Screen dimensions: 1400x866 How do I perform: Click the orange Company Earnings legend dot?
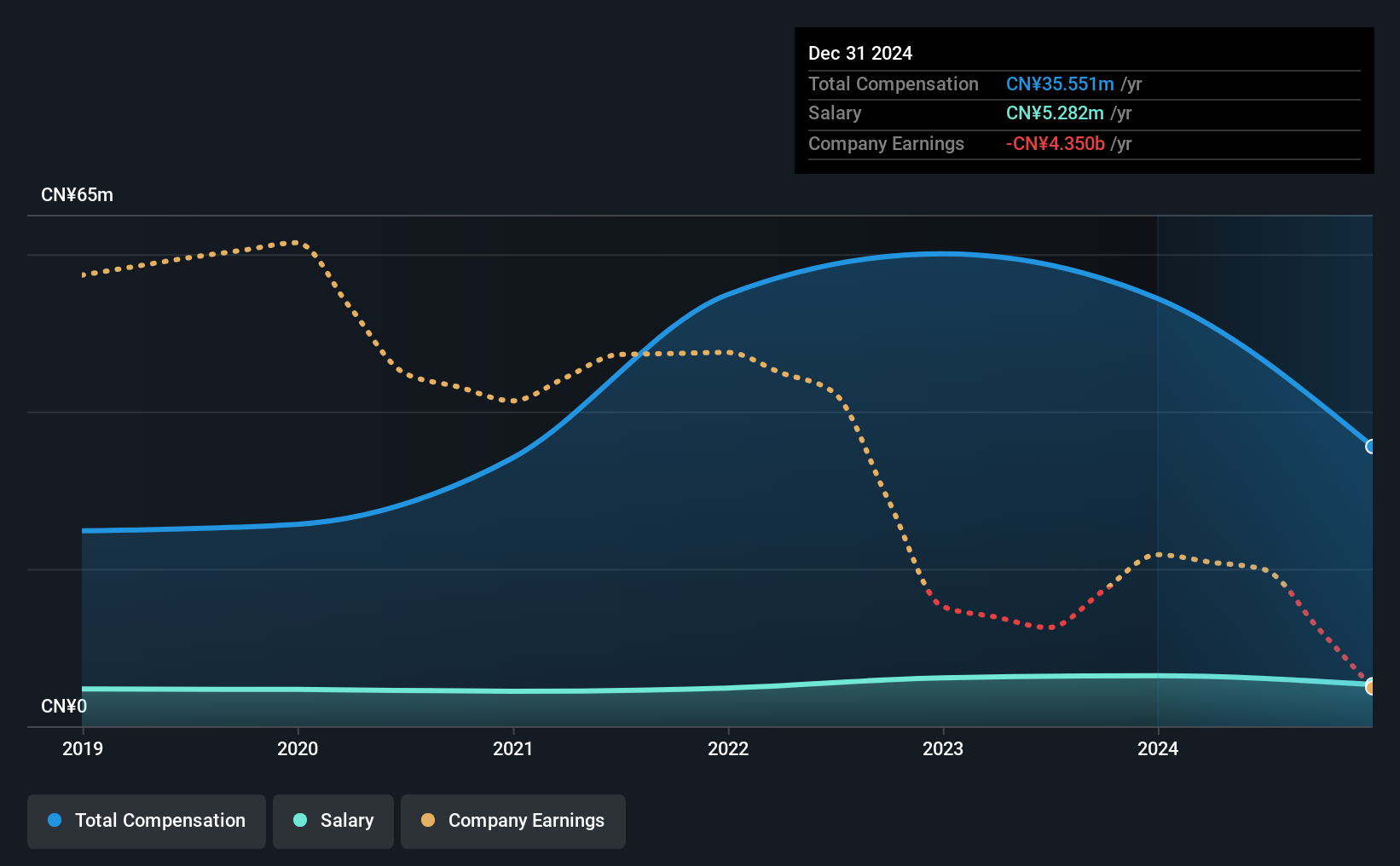coord(428,820)
